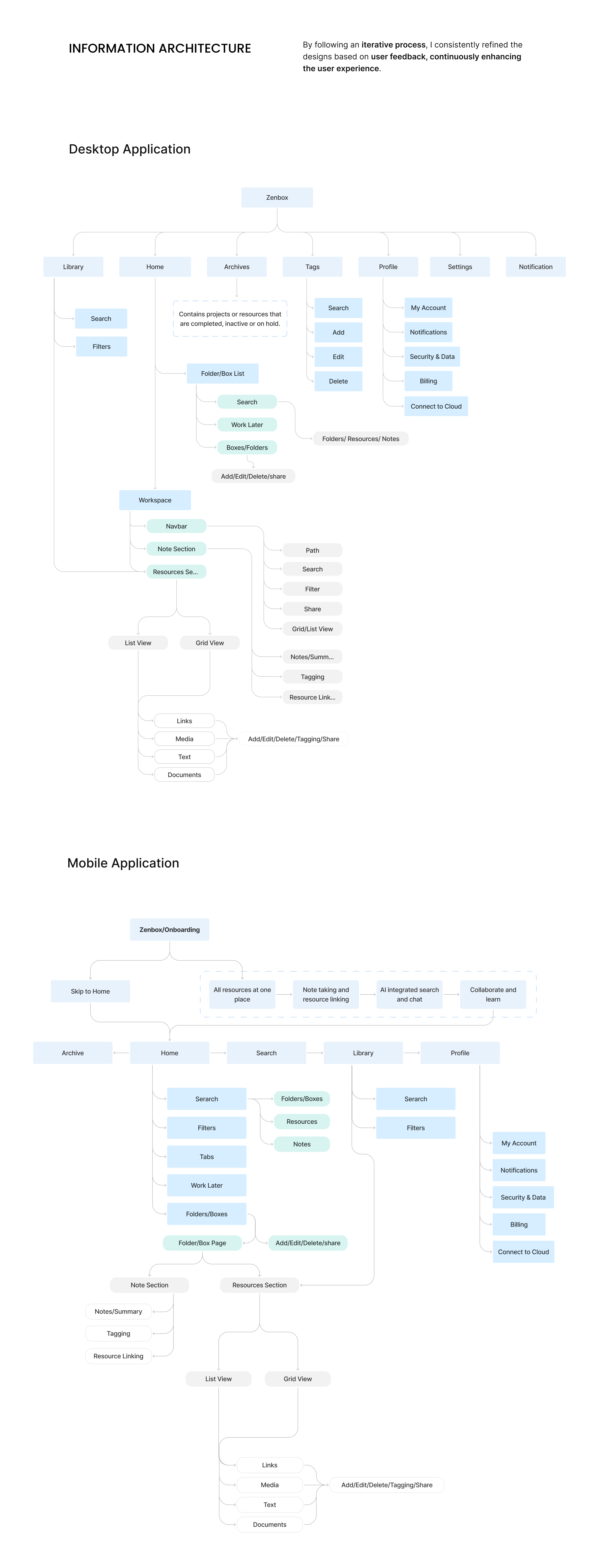
Task: Click the Zenbox root node
Action: (x=277, y=197)
